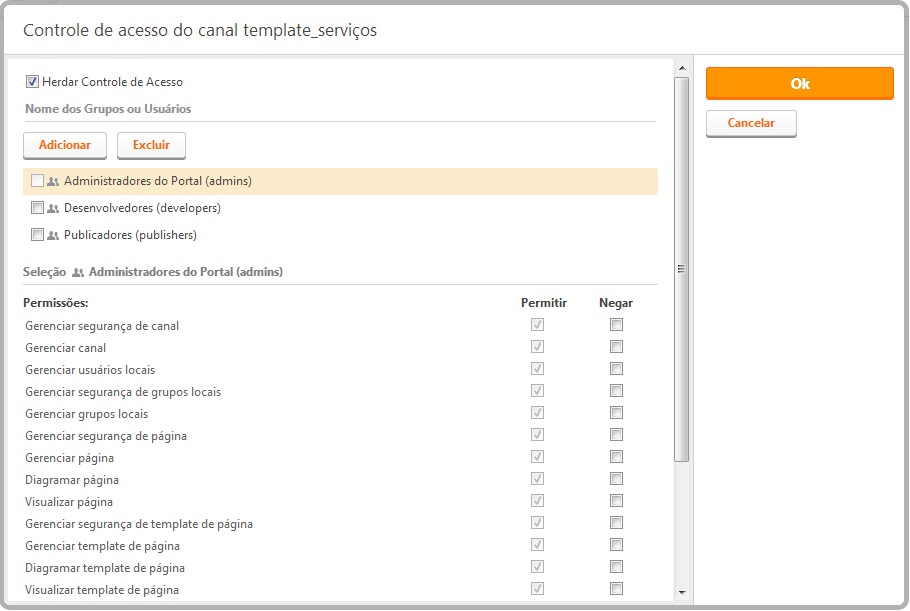The width and height of the screenshot is (910, 611).
Task: Check Negar for Diagramar template de página
Action: [x=616, y=567]
